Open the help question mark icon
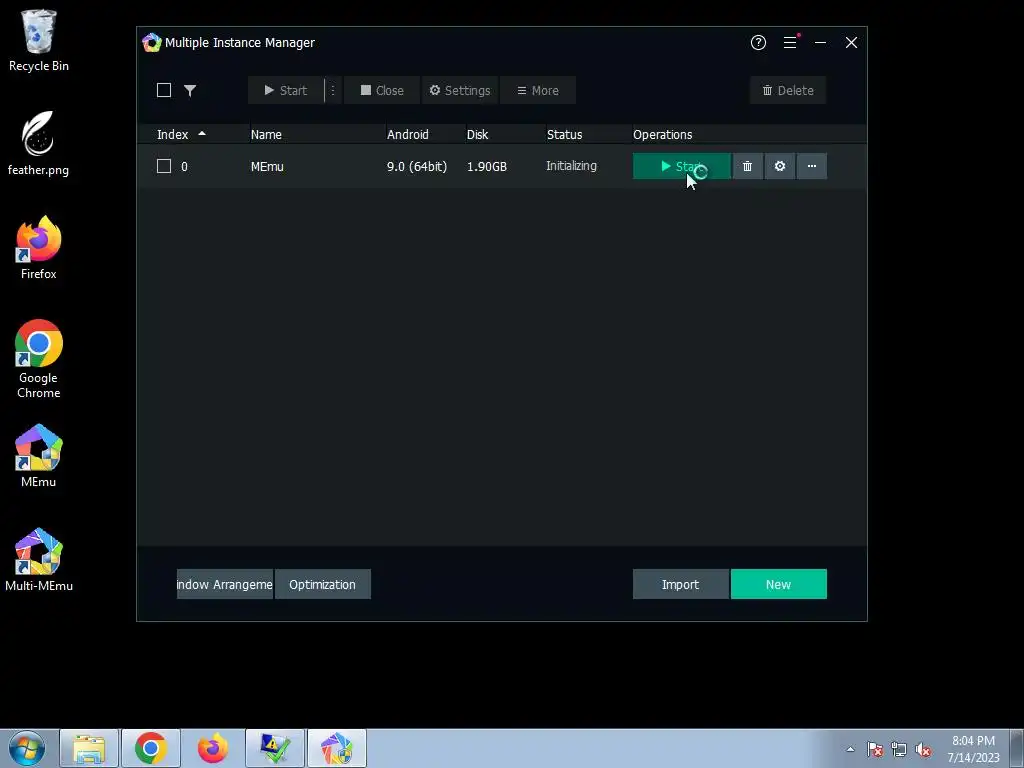The image size is (1024, 768). coord(758,42)
